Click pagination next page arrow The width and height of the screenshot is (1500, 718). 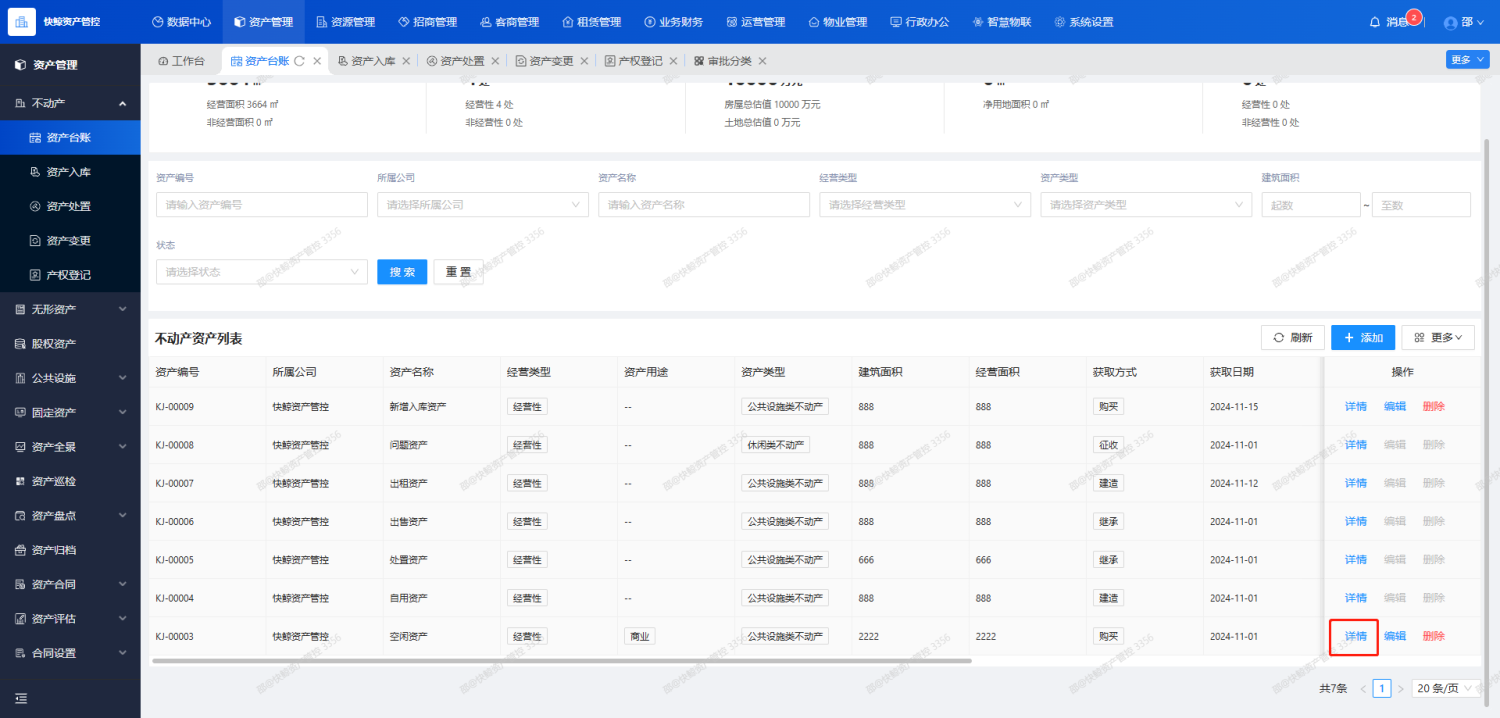click(x=1400, y=688)
